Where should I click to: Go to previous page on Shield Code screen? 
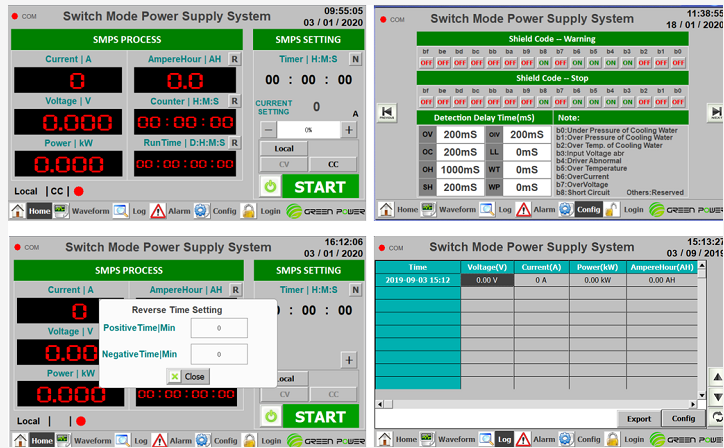pos(385,112)
